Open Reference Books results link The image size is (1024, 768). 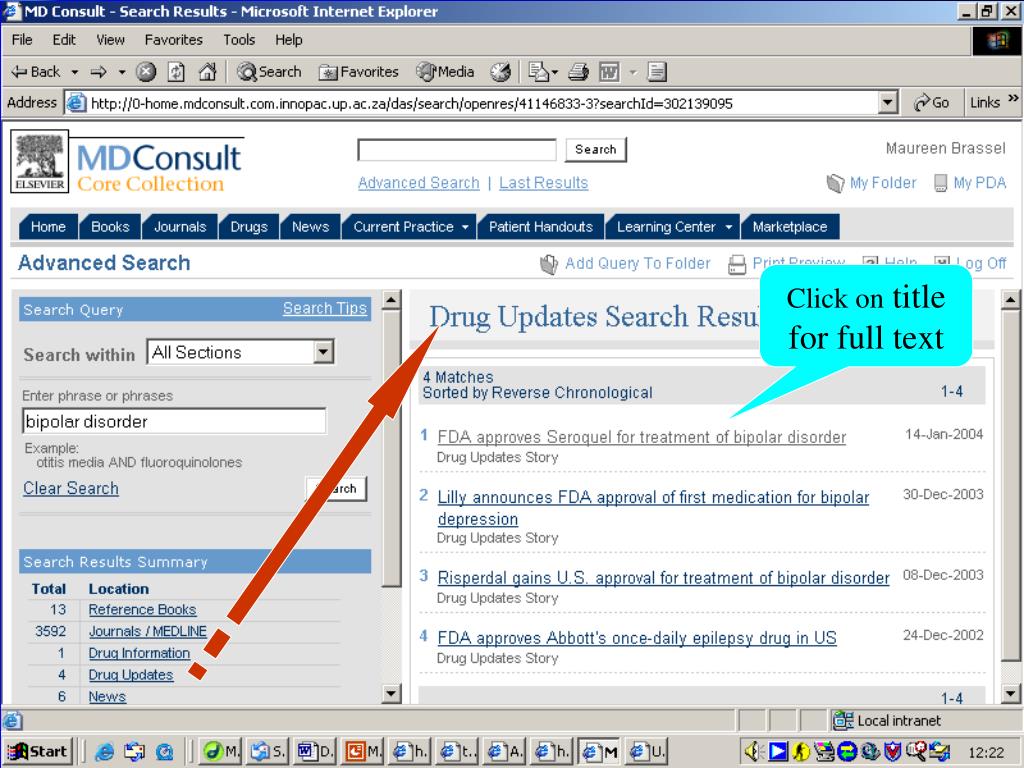pos(142,609)
